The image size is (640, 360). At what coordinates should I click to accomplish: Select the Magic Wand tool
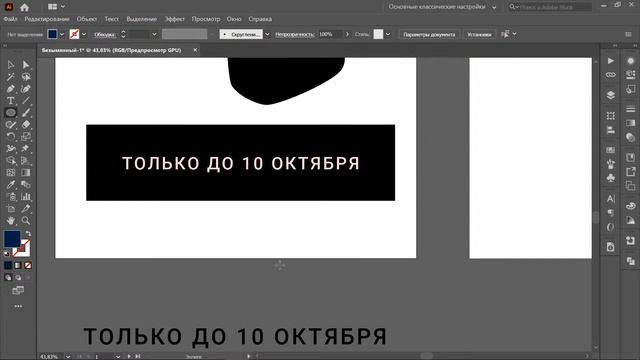(x=11, y=77)
